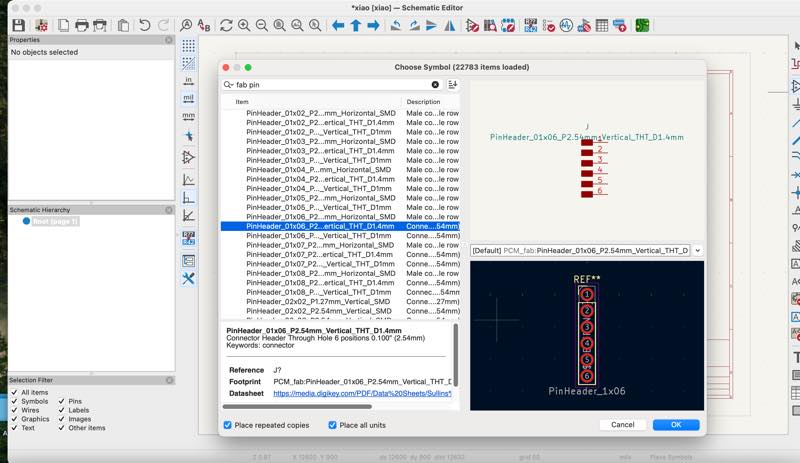This screenshot has height=463, width=800.
Task: Click the Plot icon next to Print
Action: tap(100, 25)
